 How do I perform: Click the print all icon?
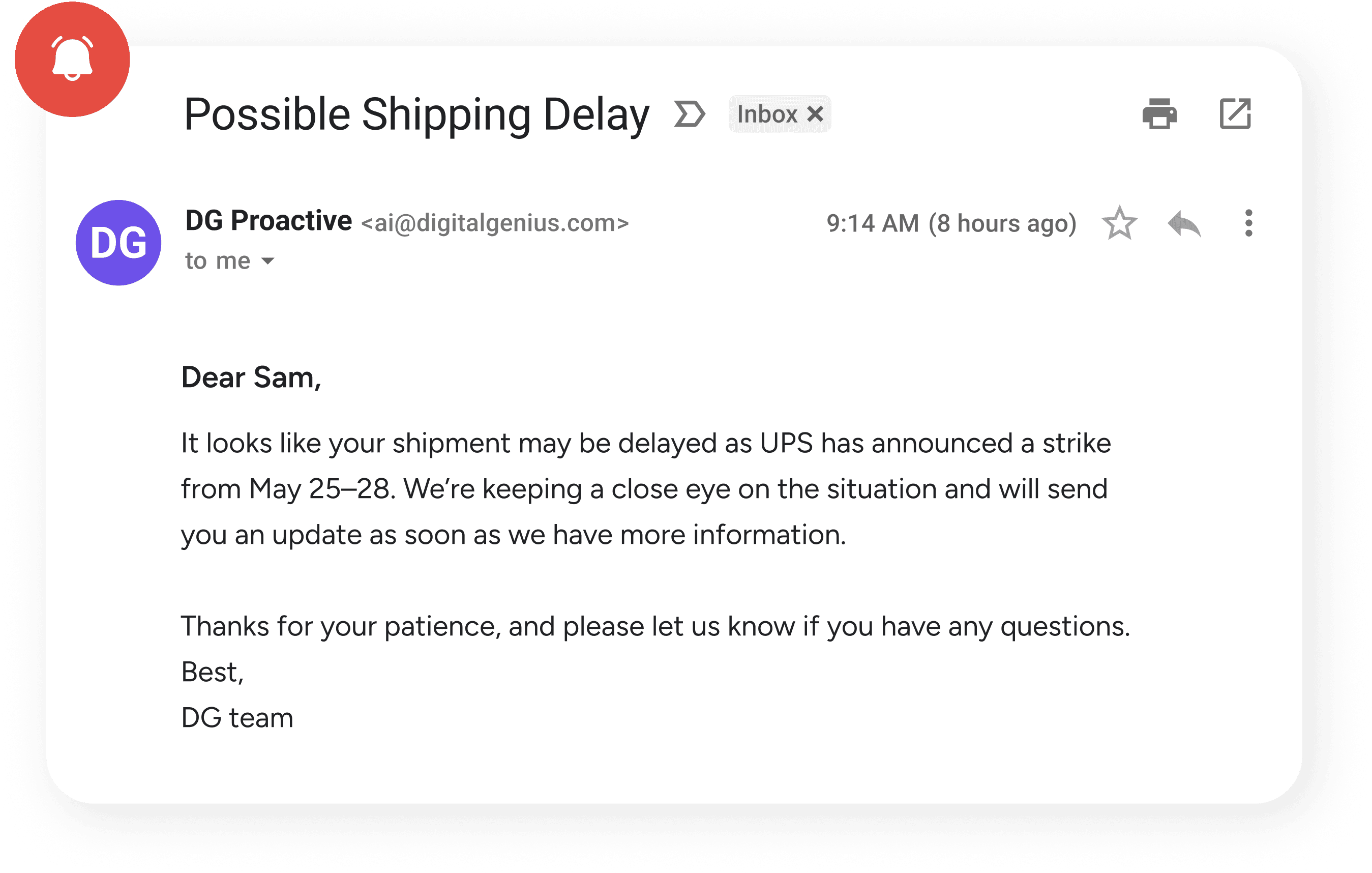point(1159,113)
